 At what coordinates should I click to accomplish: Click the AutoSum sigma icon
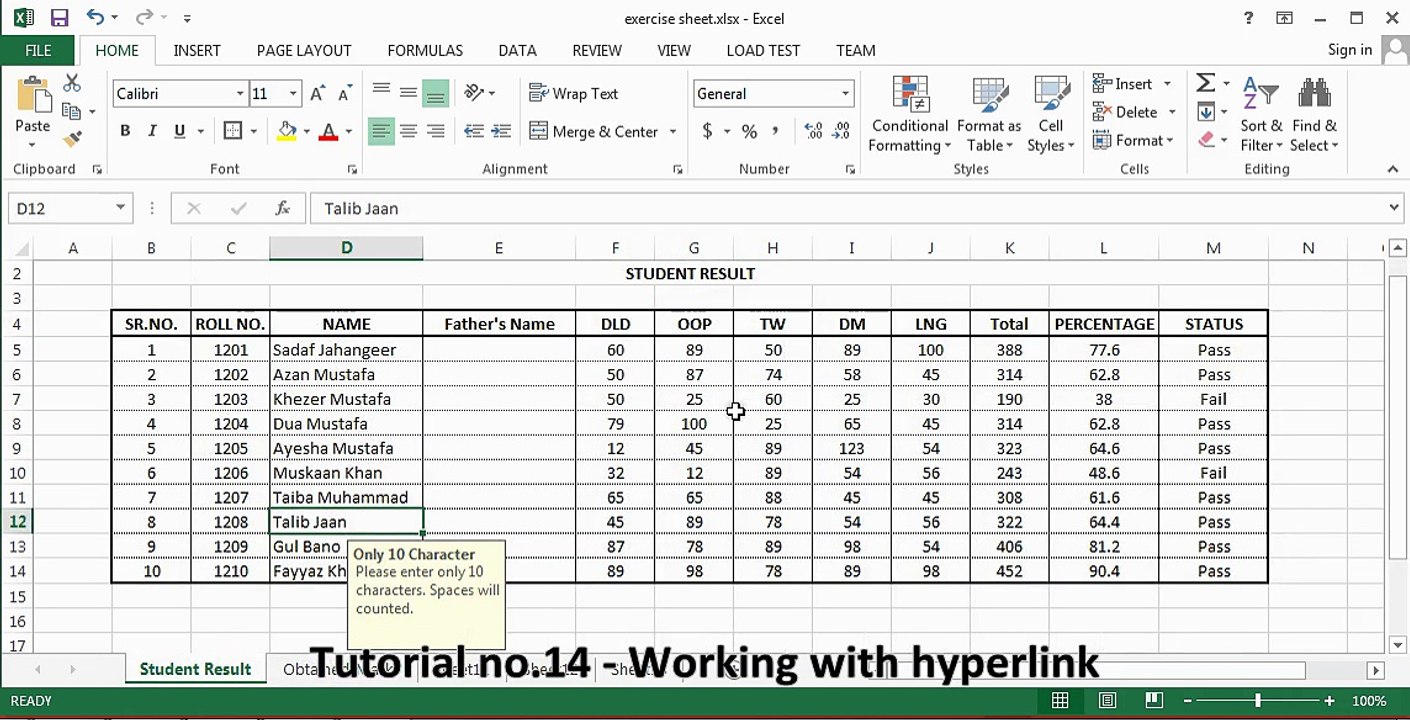click(1206, 83)
